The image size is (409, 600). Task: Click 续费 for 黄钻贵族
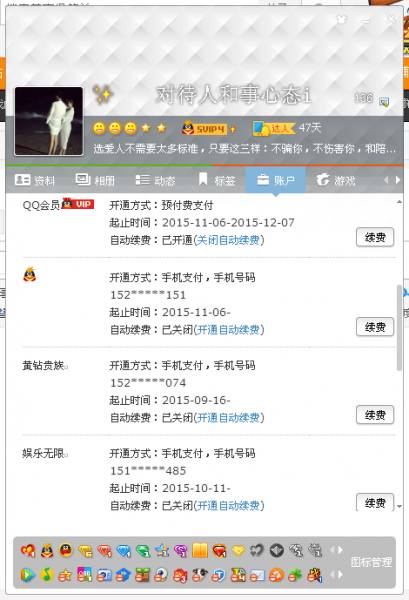pyautogui.click(x=375, y=415)
